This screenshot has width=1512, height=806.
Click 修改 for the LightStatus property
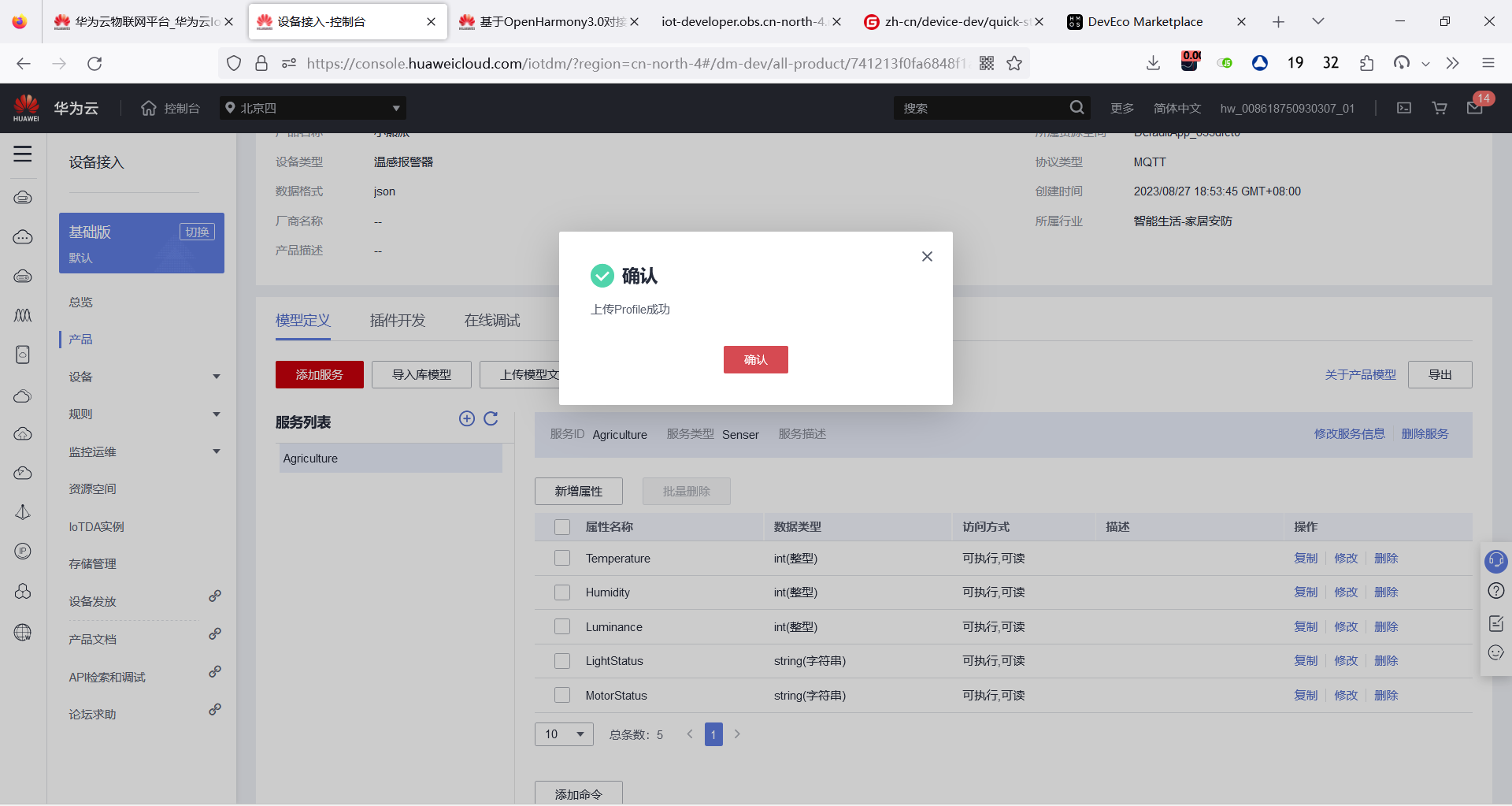tap(1346, 661)
